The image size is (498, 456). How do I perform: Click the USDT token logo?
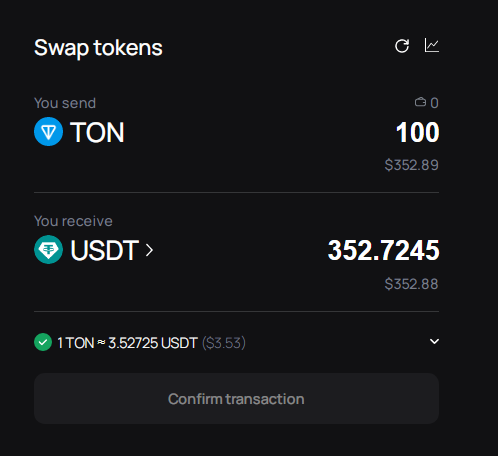click(x=48, y=250)
